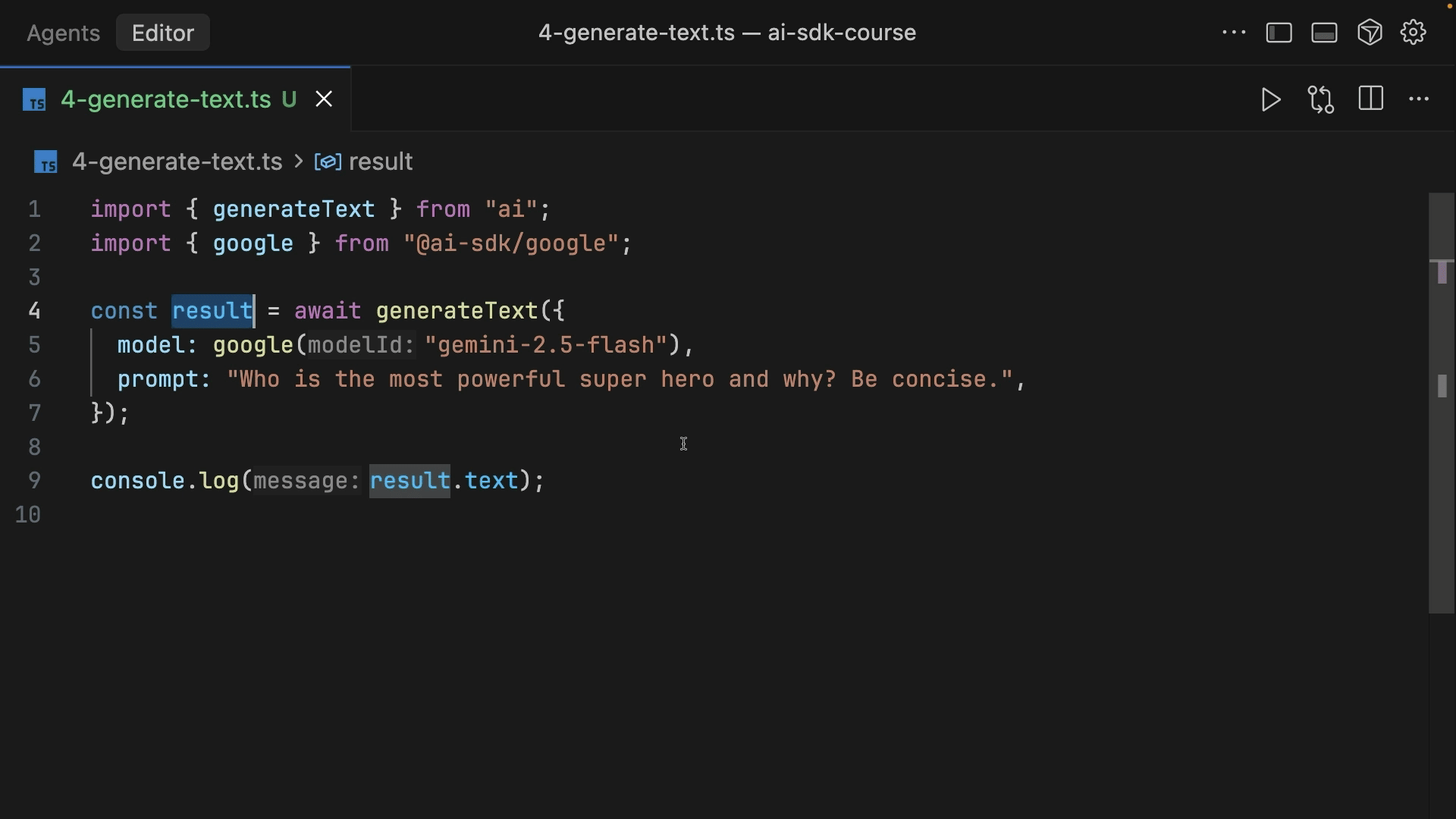Toggle the primary sidebar layout icon
This screenshot has height=819, width=1456.
click(1279, 33)
